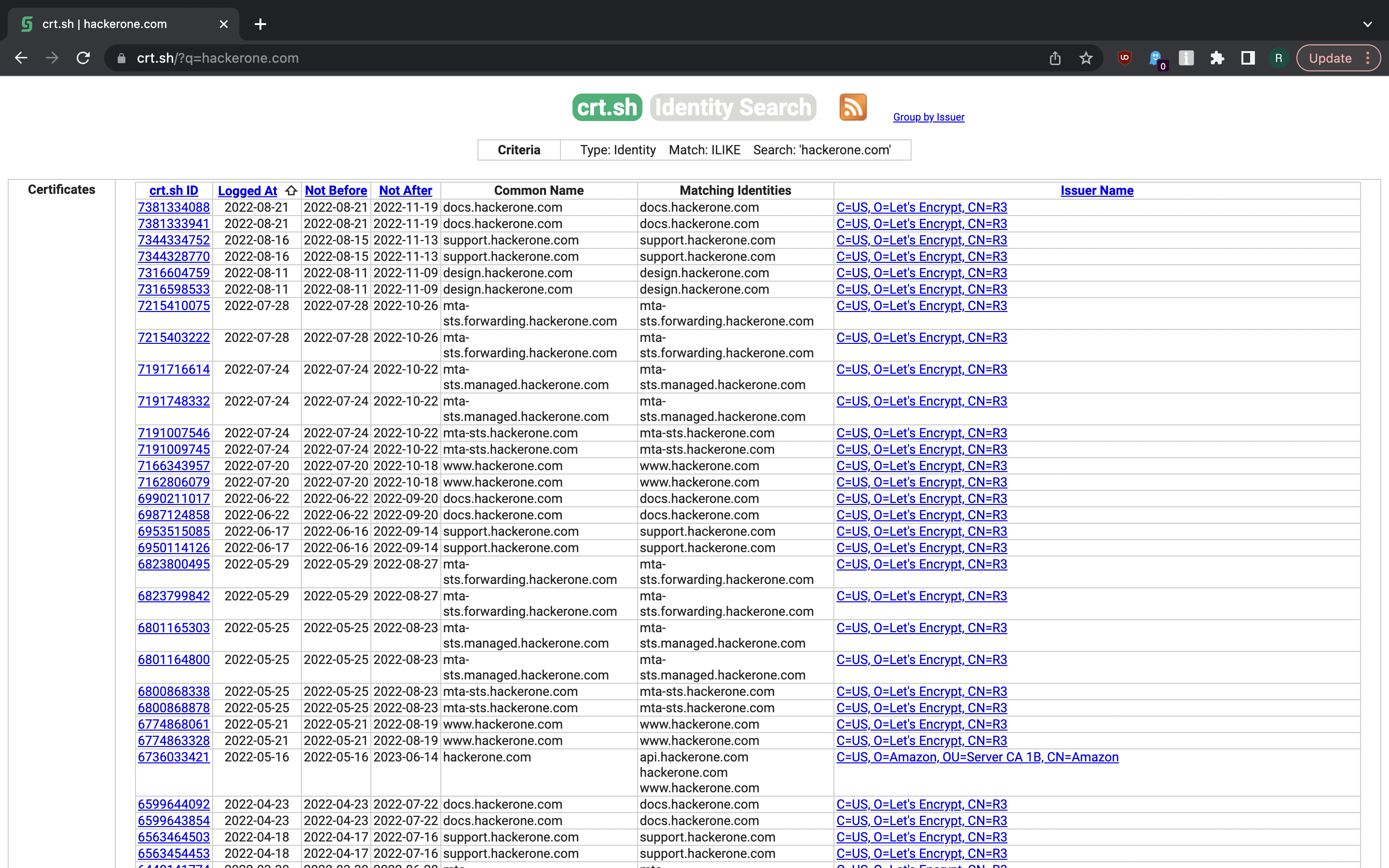This screenshot has width=1389, height=868.
Task: Open certificate ID 6953515085
Action: [x=174, y=531]
